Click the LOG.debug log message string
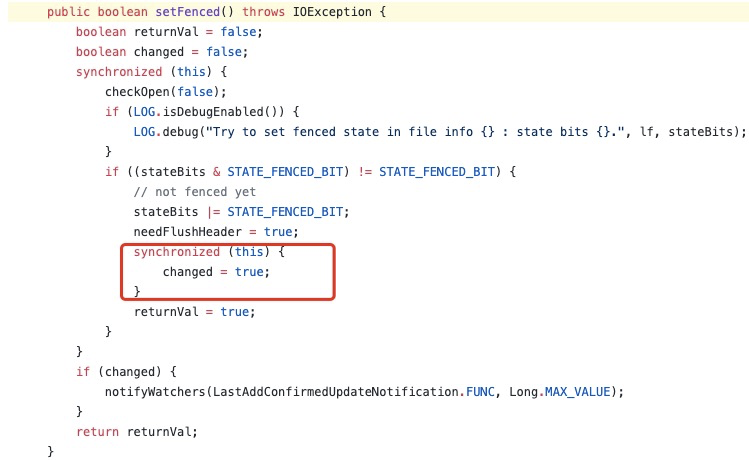This screenshot has height=460, width=749. pos(415,132)
